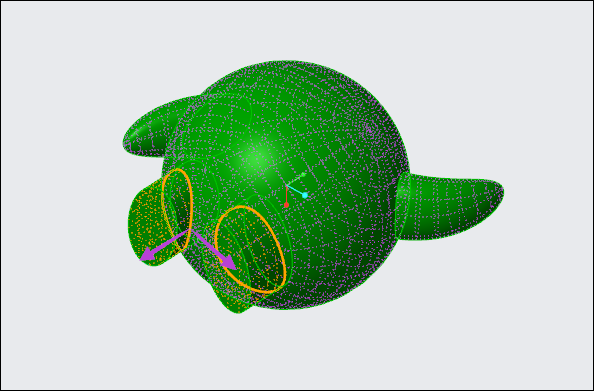Image resolution: width=594 pixels, height=391 pixels.
Task: Select the larger orange ellipse outline
Action: 250,249
